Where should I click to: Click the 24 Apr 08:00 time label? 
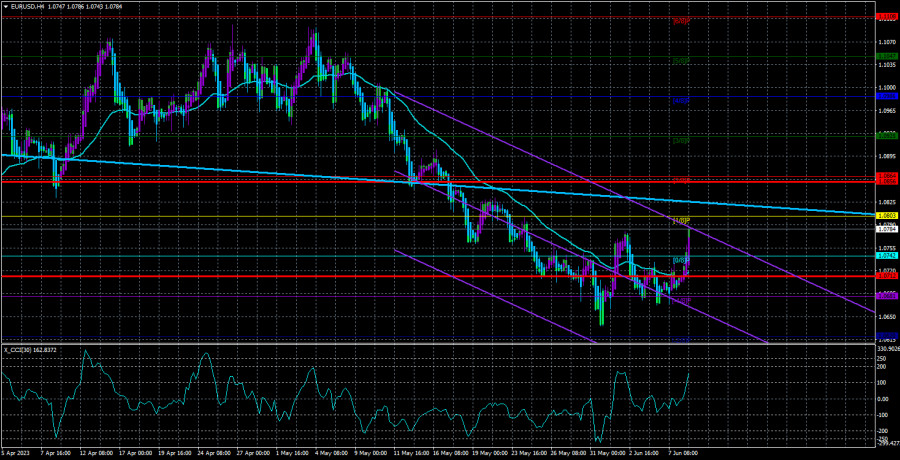point(212,453)
